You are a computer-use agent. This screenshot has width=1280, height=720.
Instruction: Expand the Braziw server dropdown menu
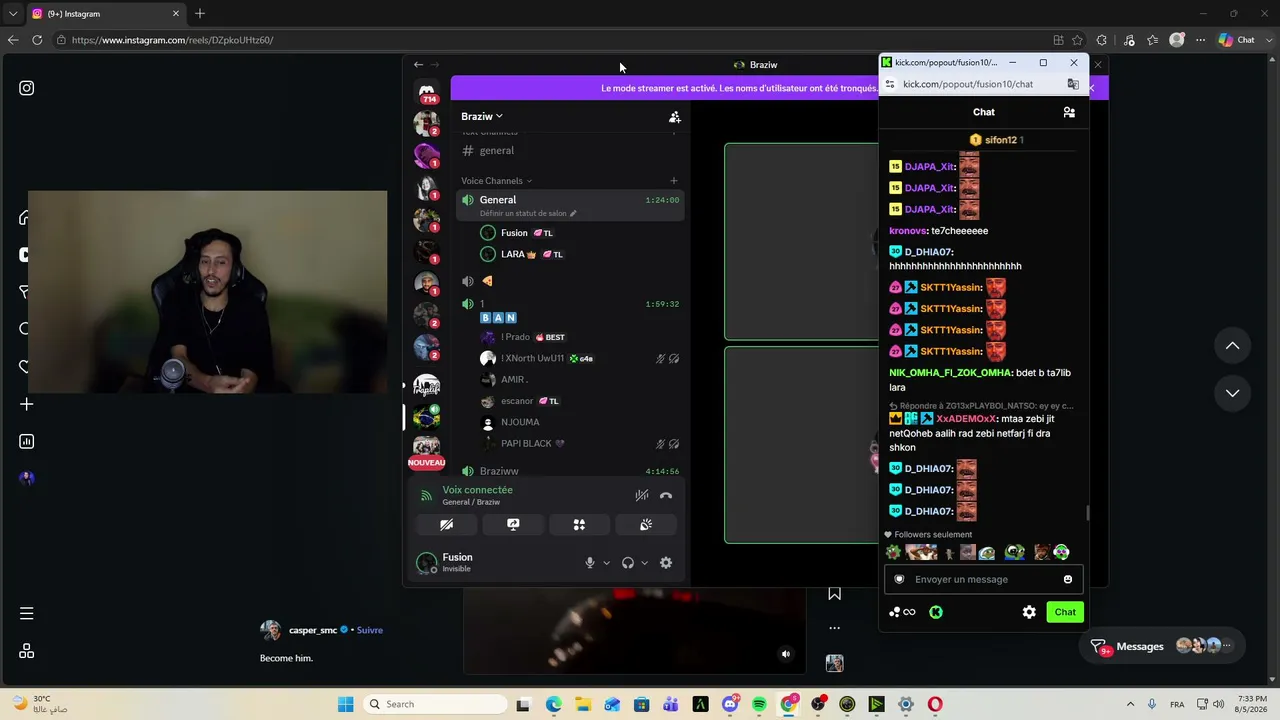click(x=482, y=117)
